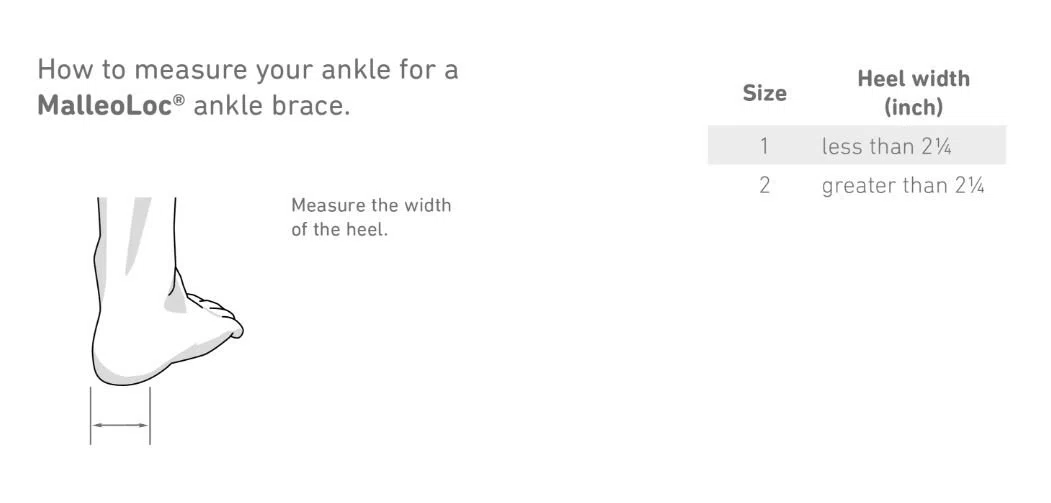Select the size 1 row number
This screenshot has width=1051, height=503.
764,146
